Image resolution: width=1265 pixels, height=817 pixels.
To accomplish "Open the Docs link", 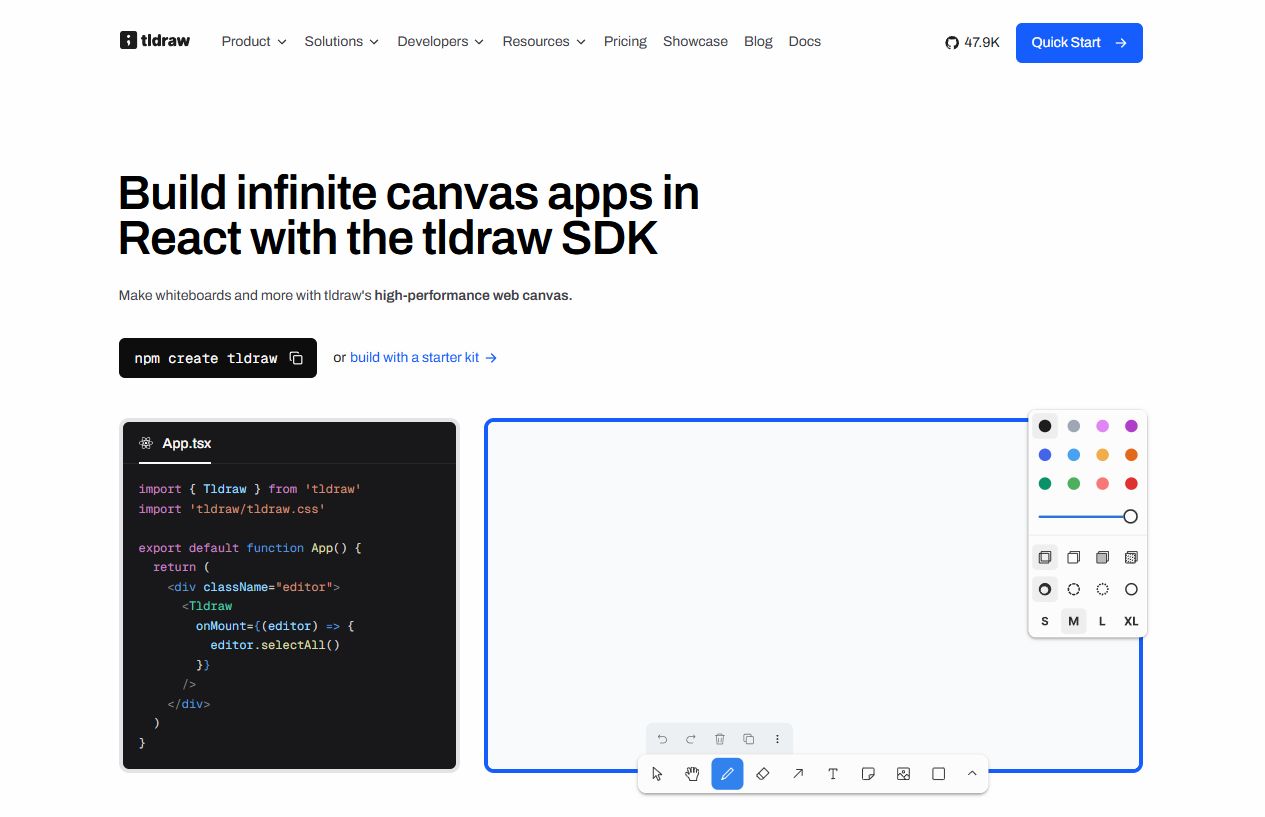I will [x=804, y=41].
